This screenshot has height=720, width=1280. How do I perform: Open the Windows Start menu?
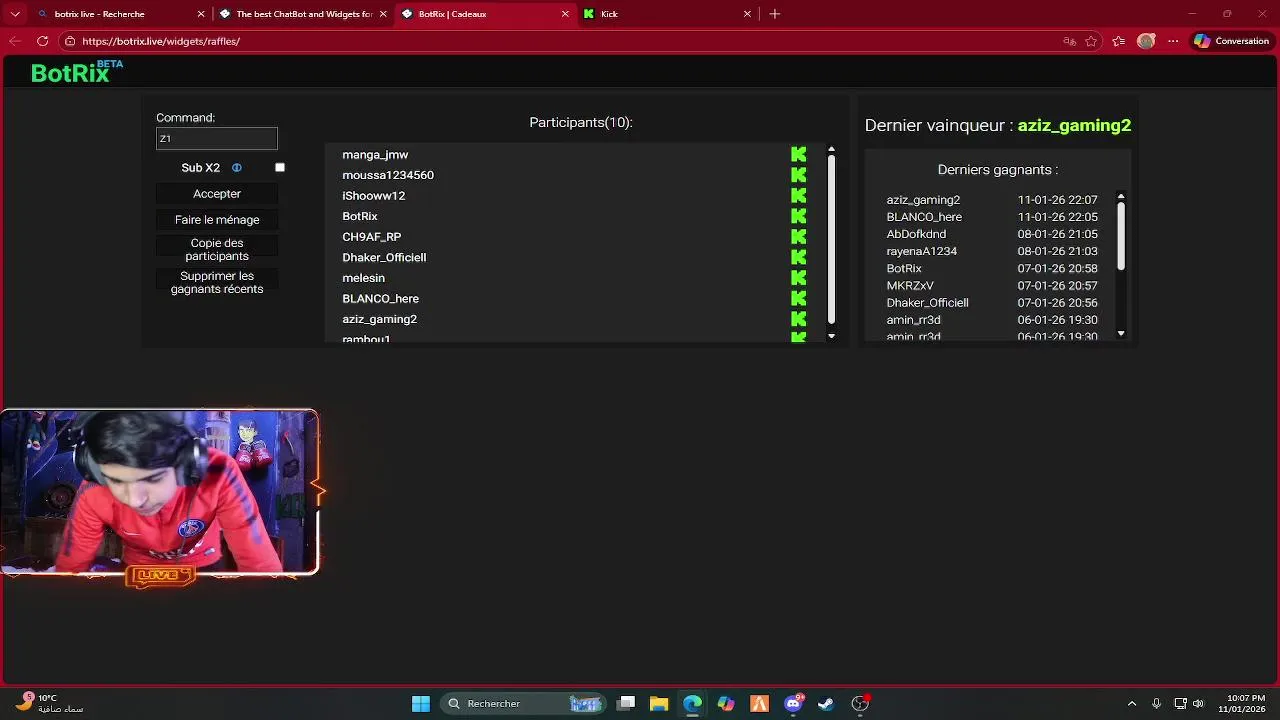pos(421,704)
